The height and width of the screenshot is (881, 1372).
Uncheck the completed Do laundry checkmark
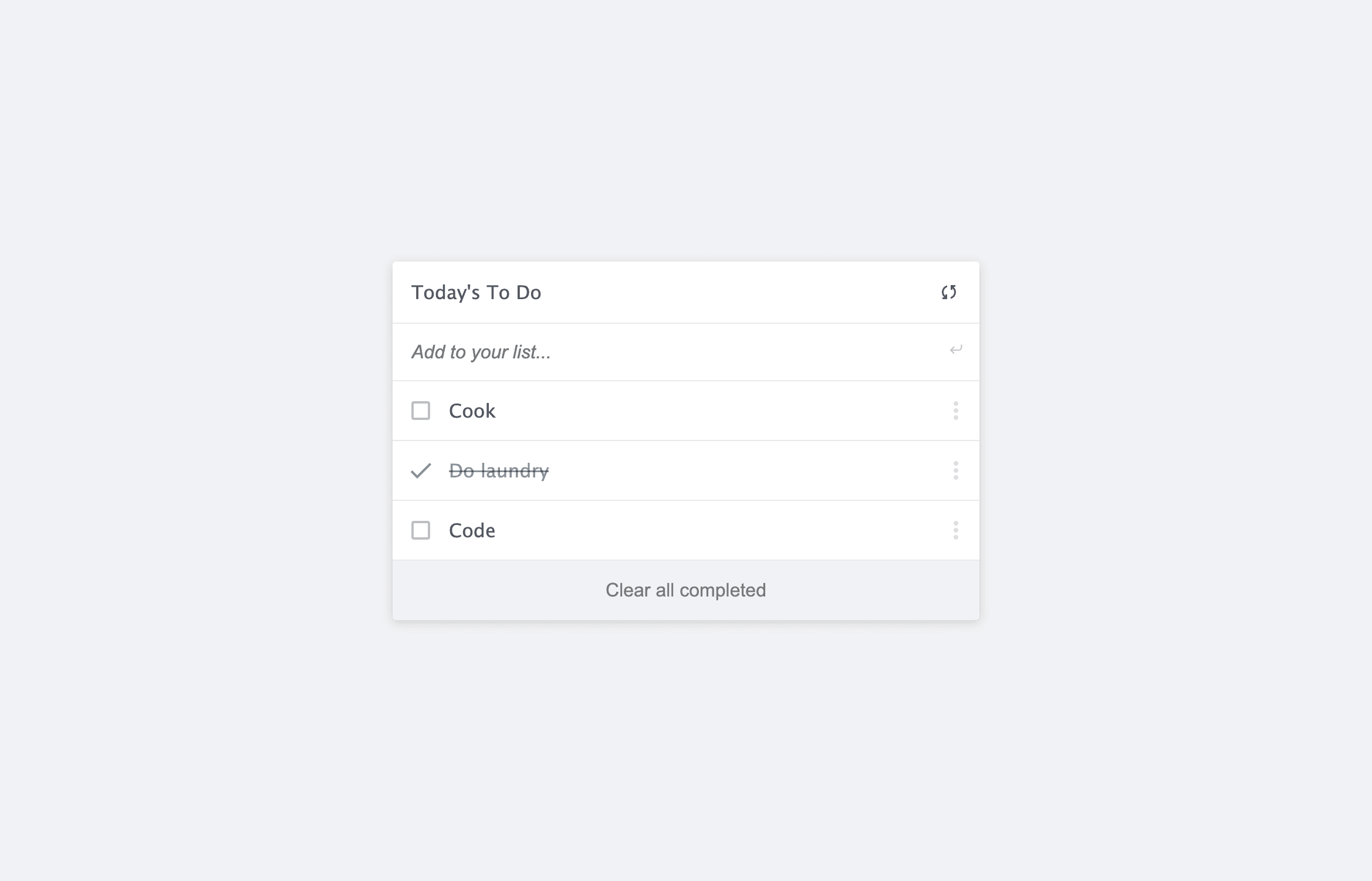421,470
